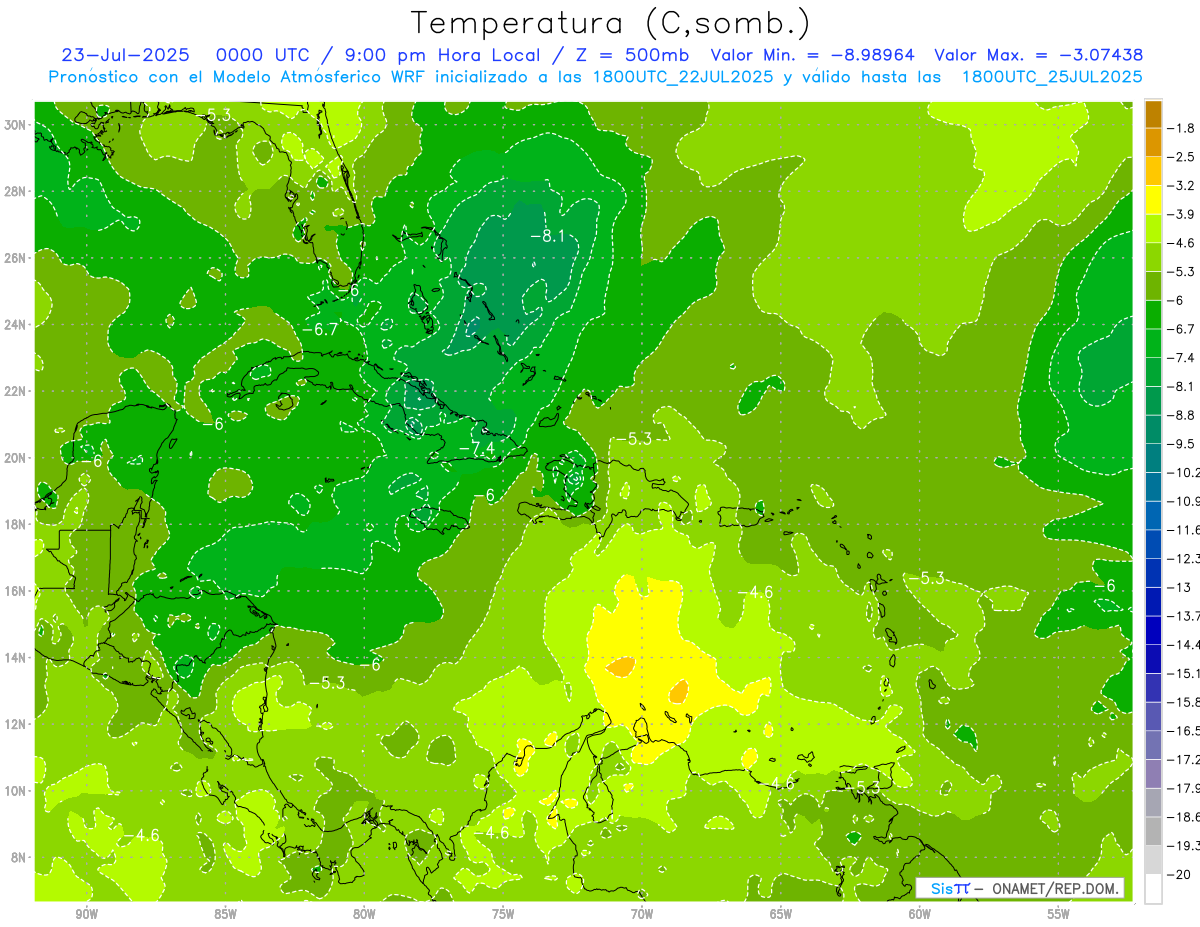The image size is (1200, 927).
Task: Click the -6.7 contour label on the map
Action: (321, 328)
